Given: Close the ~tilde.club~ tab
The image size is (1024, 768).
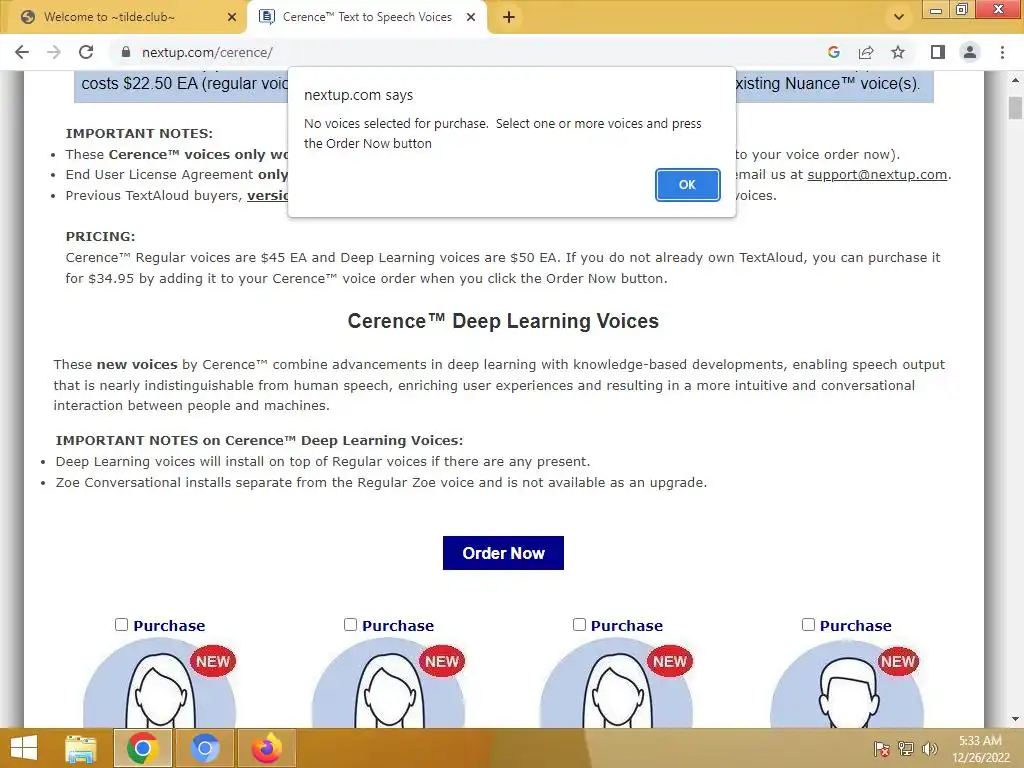Looking at the screenshot, I should point(231,18).
